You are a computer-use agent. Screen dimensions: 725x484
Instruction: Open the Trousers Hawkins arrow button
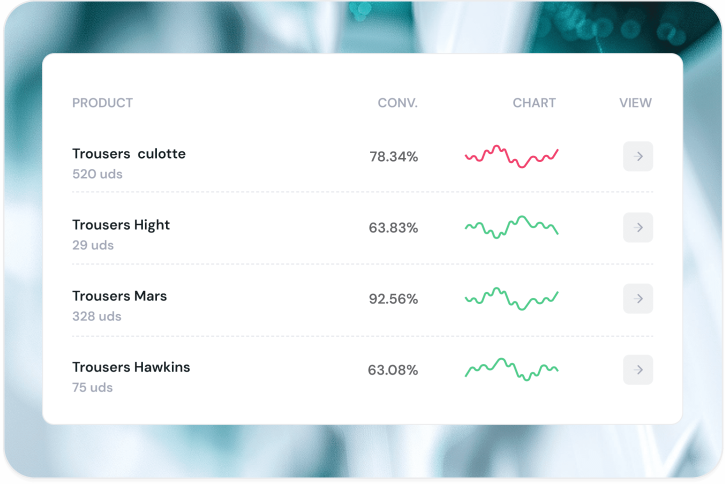click(x=638, y=370)
